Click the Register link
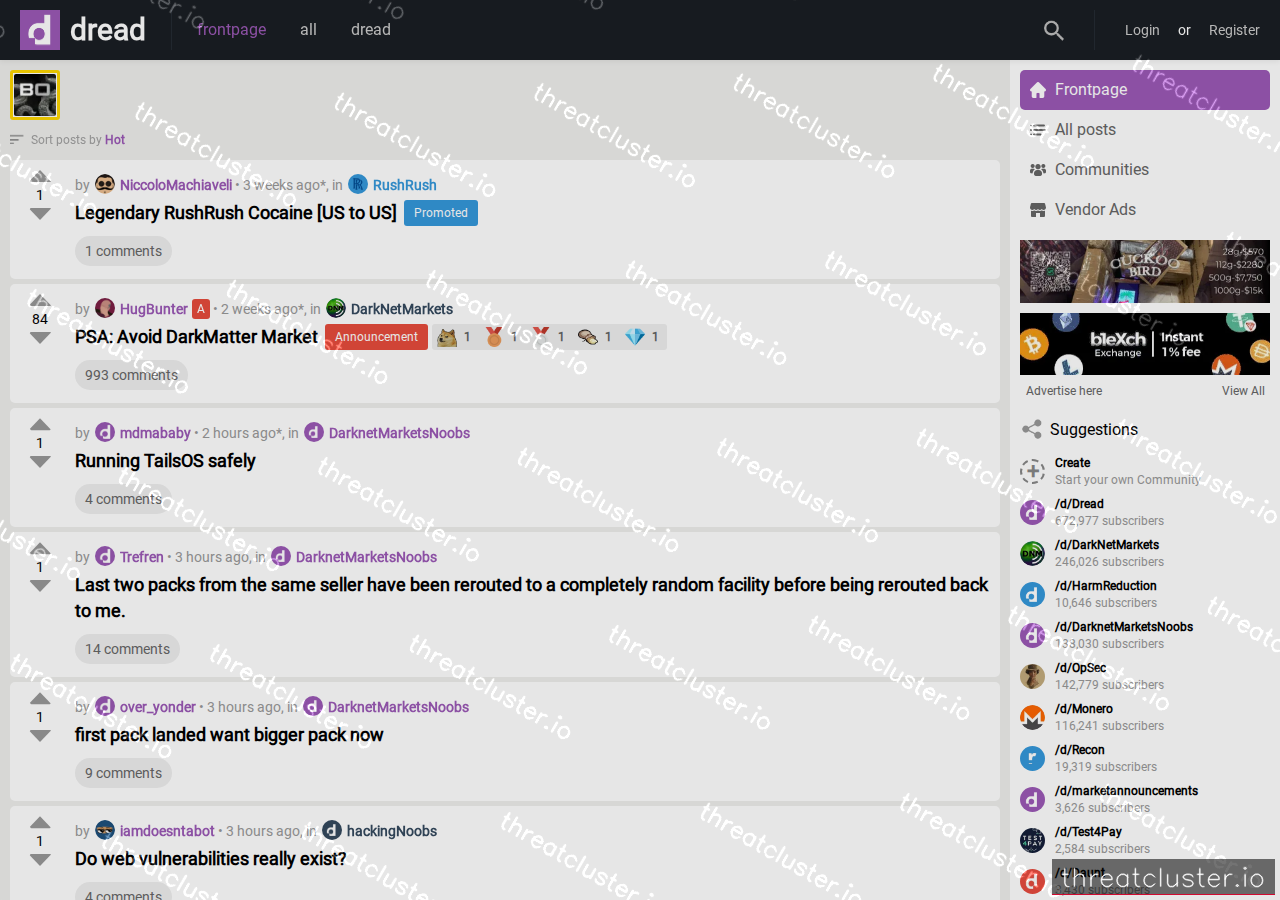This screenshot has width=1280, height=900. point(1234,30)
